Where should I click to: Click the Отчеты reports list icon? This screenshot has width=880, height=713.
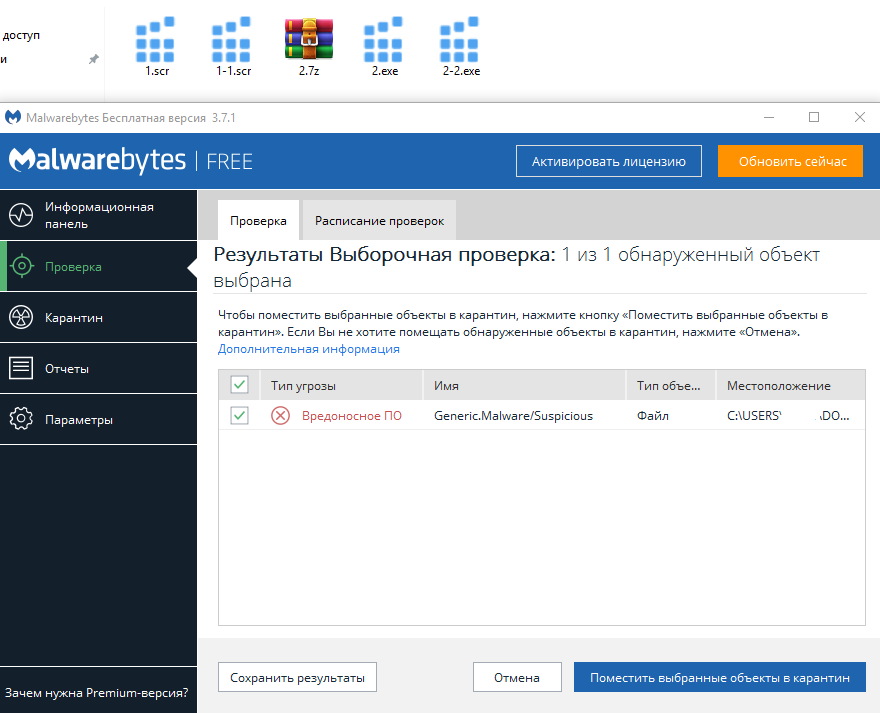point(21,368)
